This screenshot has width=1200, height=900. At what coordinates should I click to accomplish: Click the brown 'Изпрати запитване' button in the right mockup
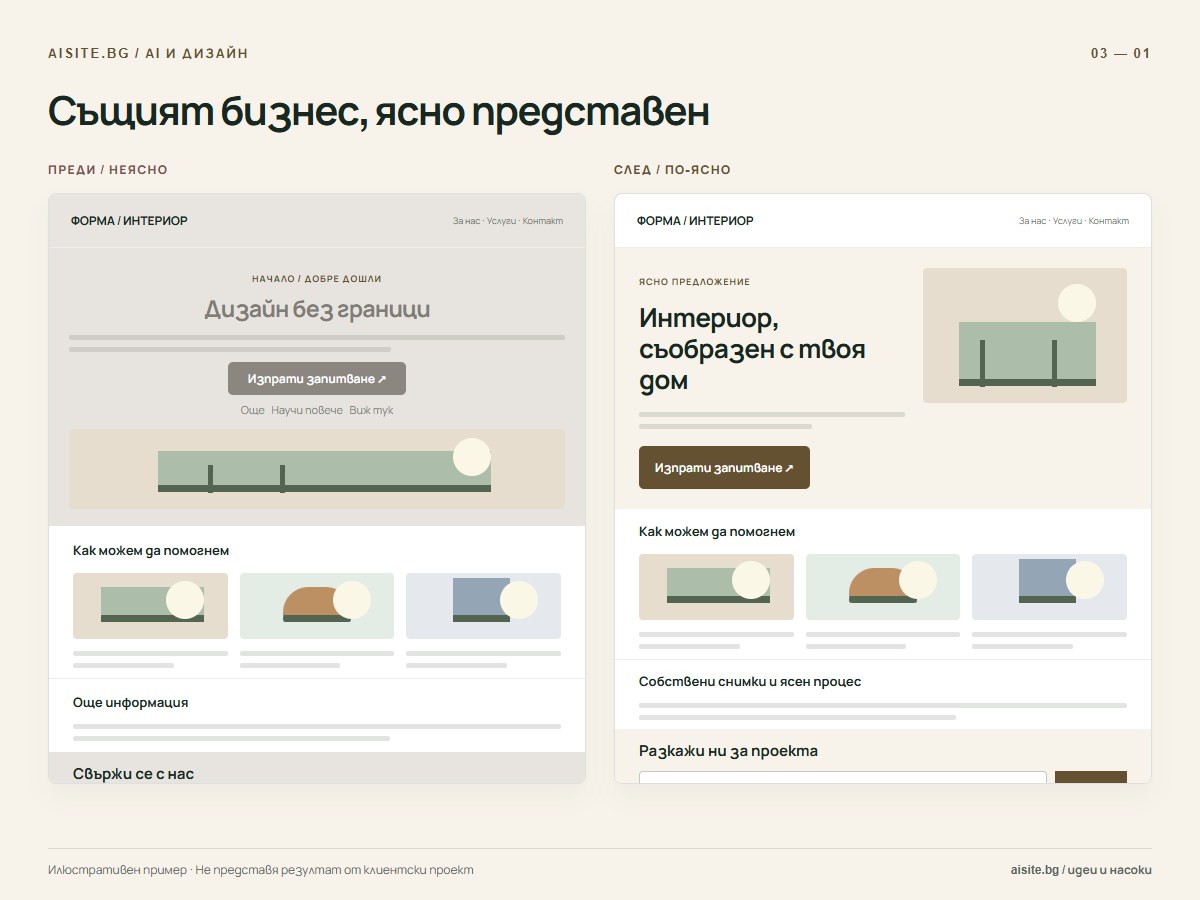tap(724, 468)
